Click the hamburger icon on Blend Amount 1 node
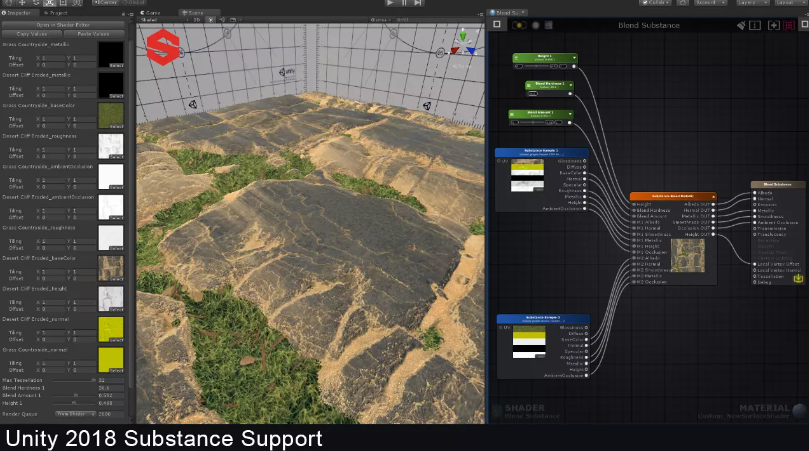The width and height of the screenshot is (809, 451). [512, 114]
